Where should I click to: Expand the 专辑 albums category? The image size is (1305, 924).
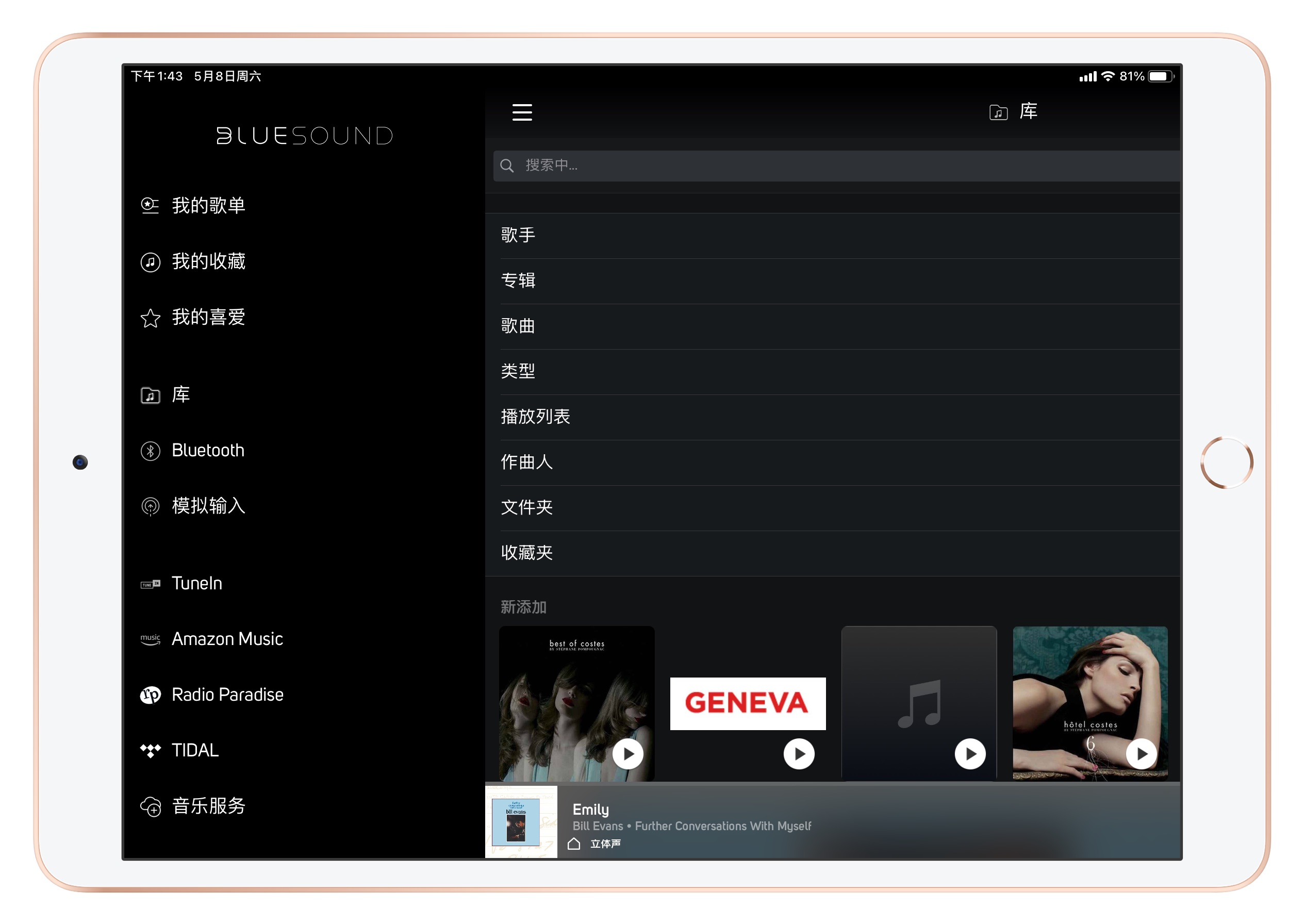tap(518, 280)
